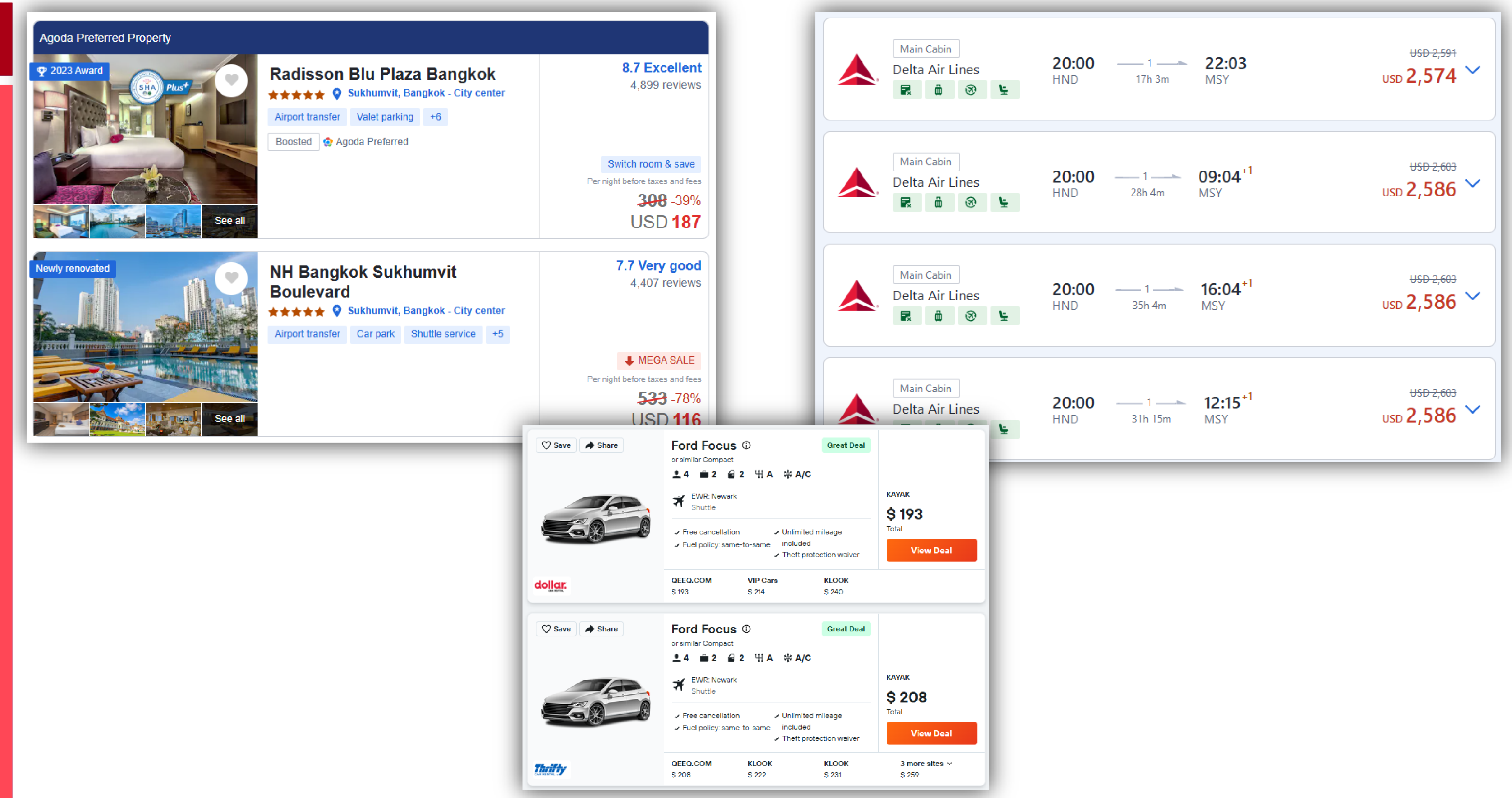The height and width of the screenshot is (798, 1512).
Task: Click the Switch room & save badge
Action: (651, 164)
